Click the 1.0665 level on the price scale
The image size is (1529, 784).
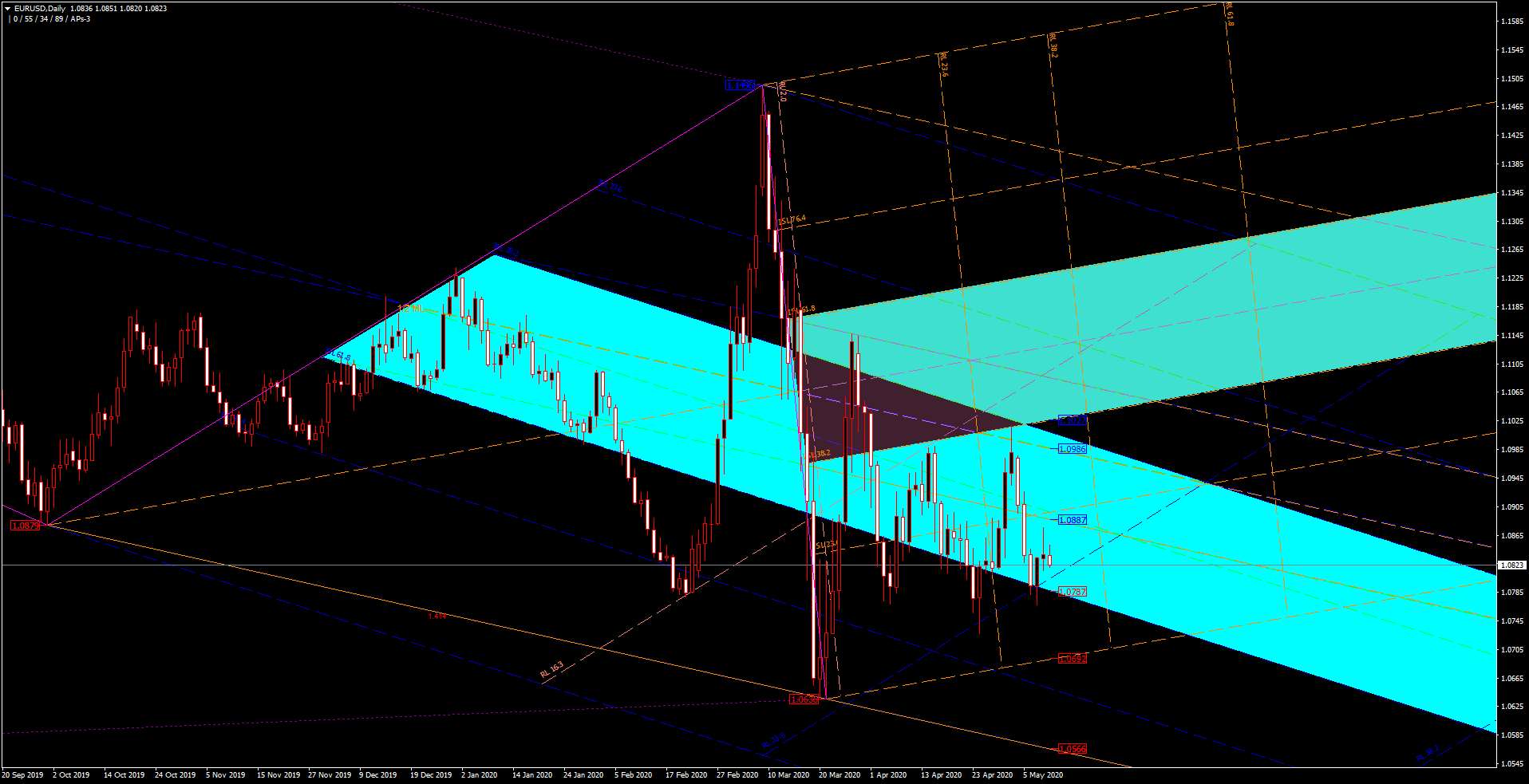coord(1512,679)
